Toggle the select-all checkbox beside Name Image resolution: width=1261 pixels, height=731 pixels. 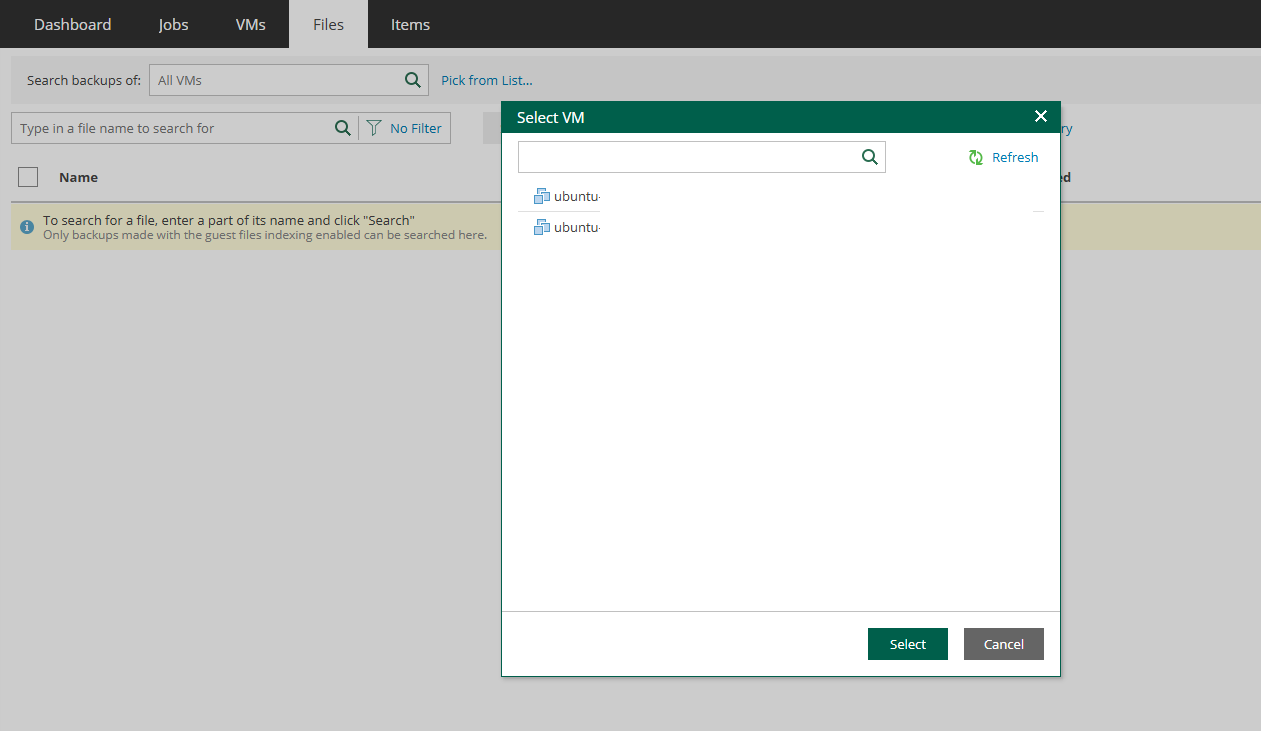28,177
